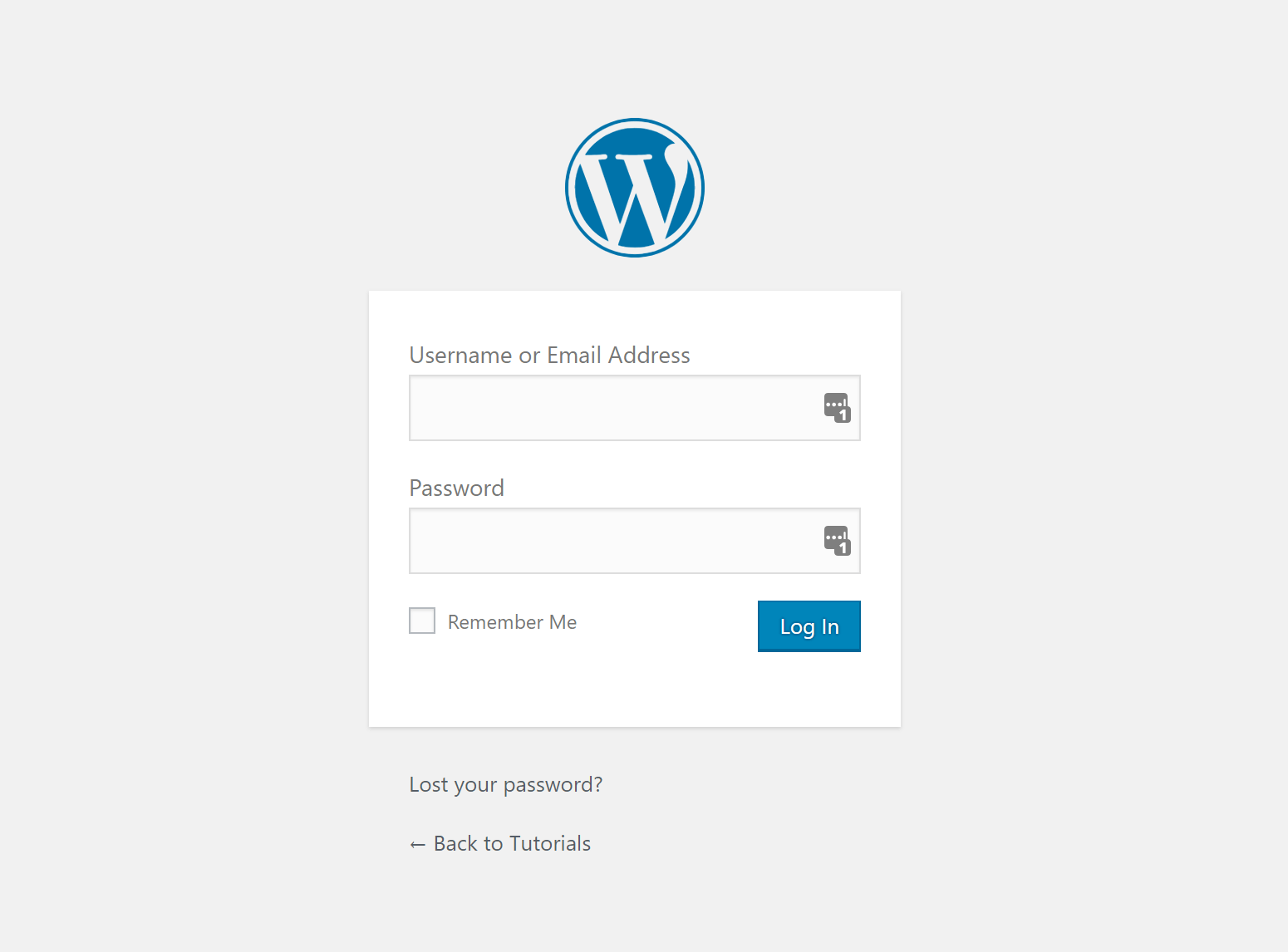Click the blue Log In button
Image resolution: width=1288 pixels, height=952 pixels.
click(809, 626)
